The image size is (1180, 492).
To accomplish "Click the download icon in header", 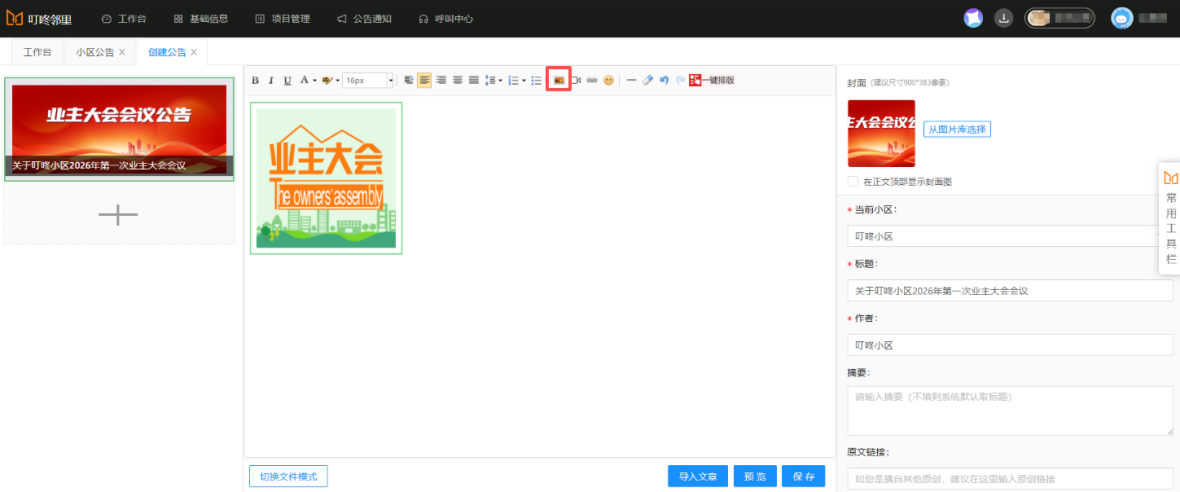I will coord(1003,18).
